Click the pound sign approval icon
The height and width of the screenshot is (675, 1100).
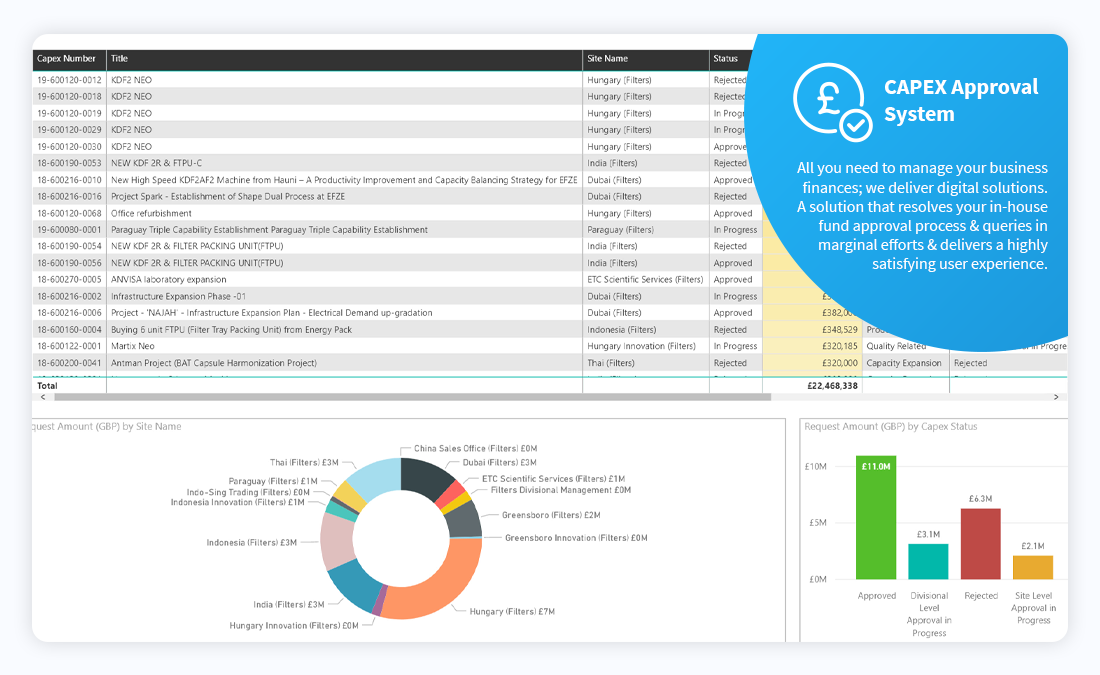click(833, 102)
